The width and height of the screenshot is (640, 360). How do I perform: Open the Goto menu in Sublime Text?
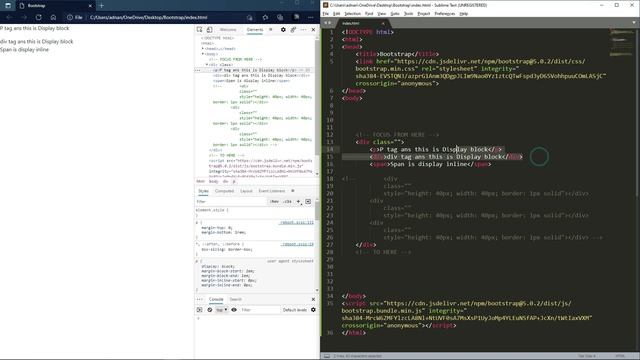pos(395,14)
